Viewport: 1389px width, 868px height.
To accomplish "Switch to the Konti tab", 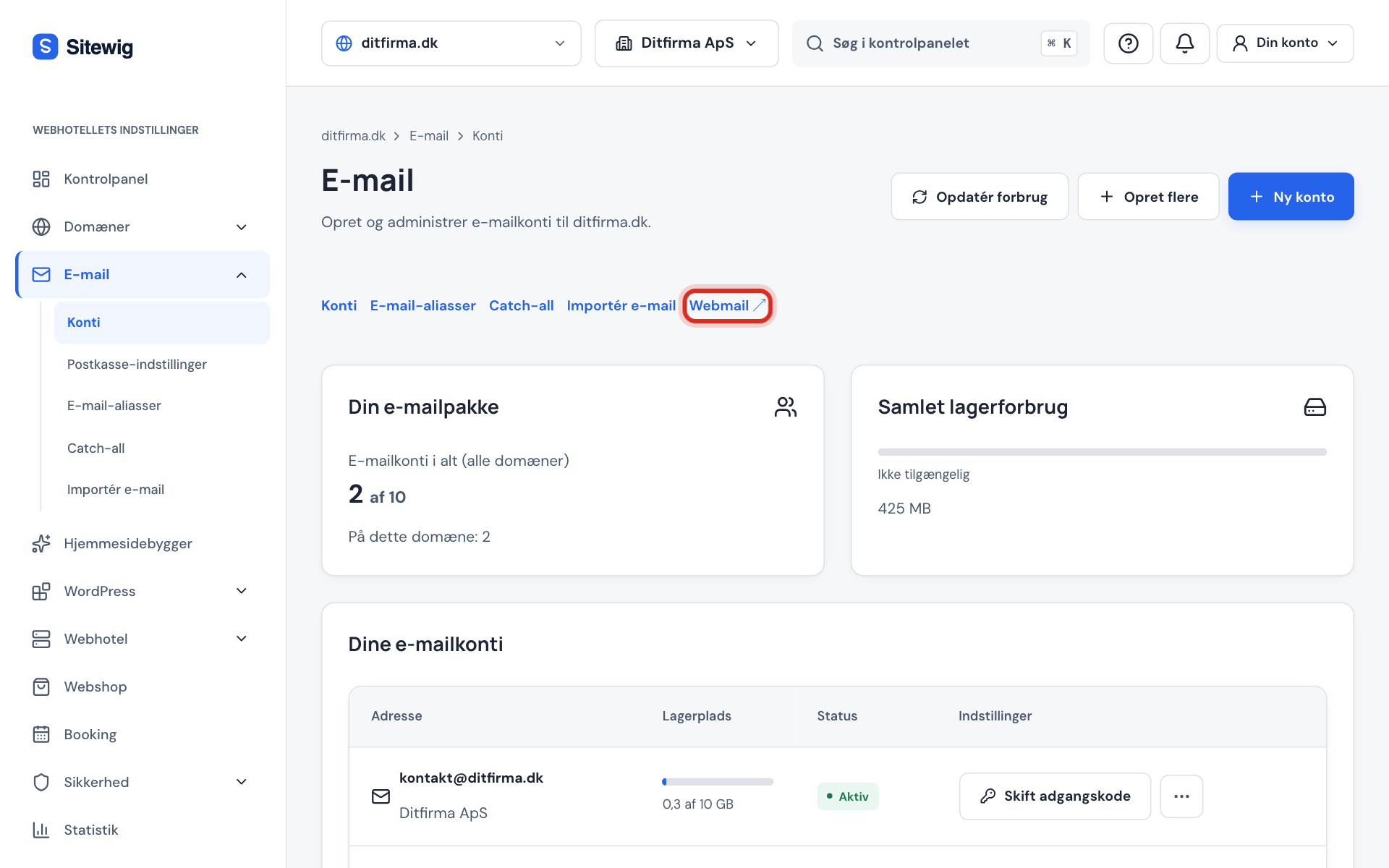I will [x=339, y=306].
